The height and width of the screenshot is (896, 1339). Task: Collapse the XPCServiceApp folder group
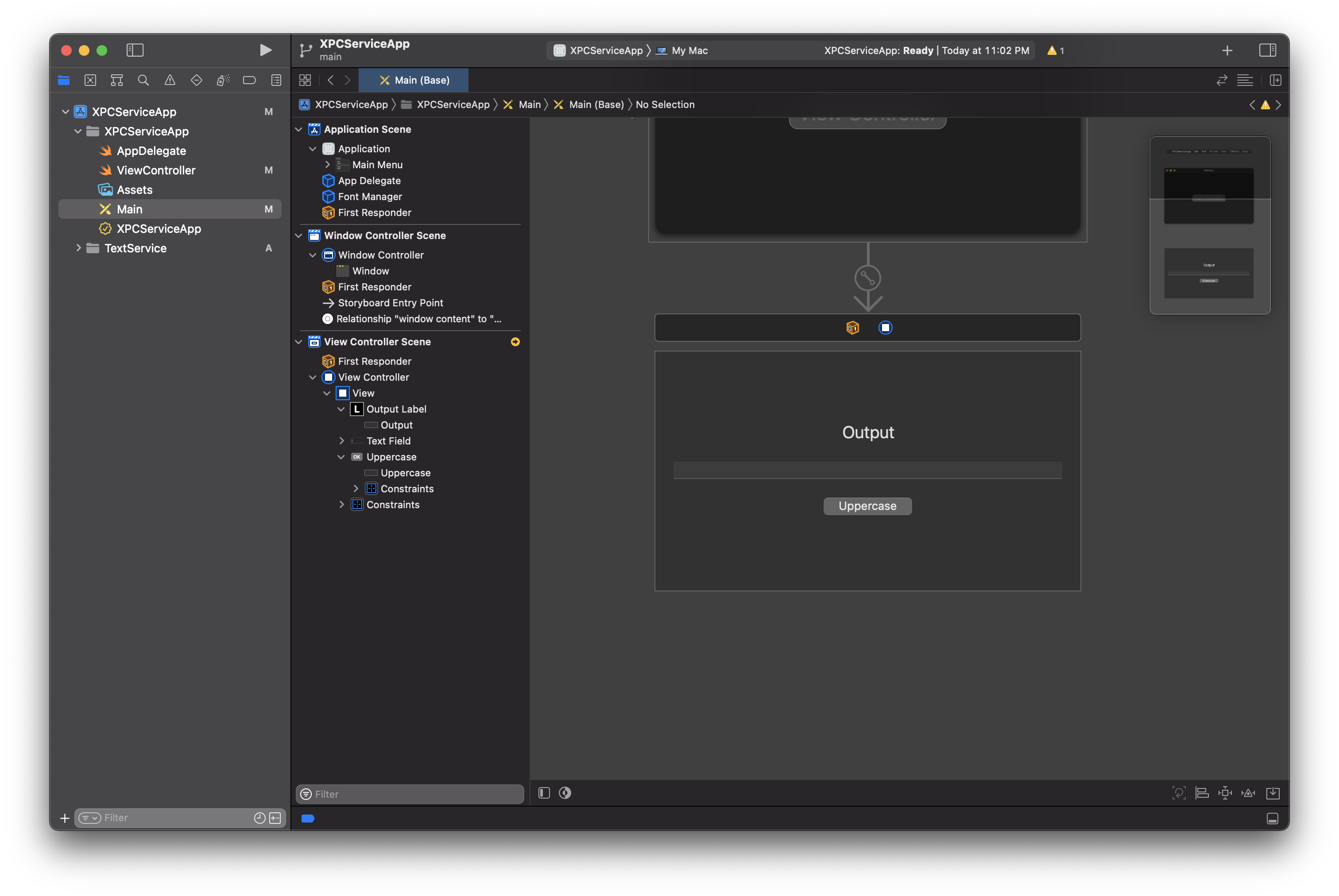click(x=78, y=131)
